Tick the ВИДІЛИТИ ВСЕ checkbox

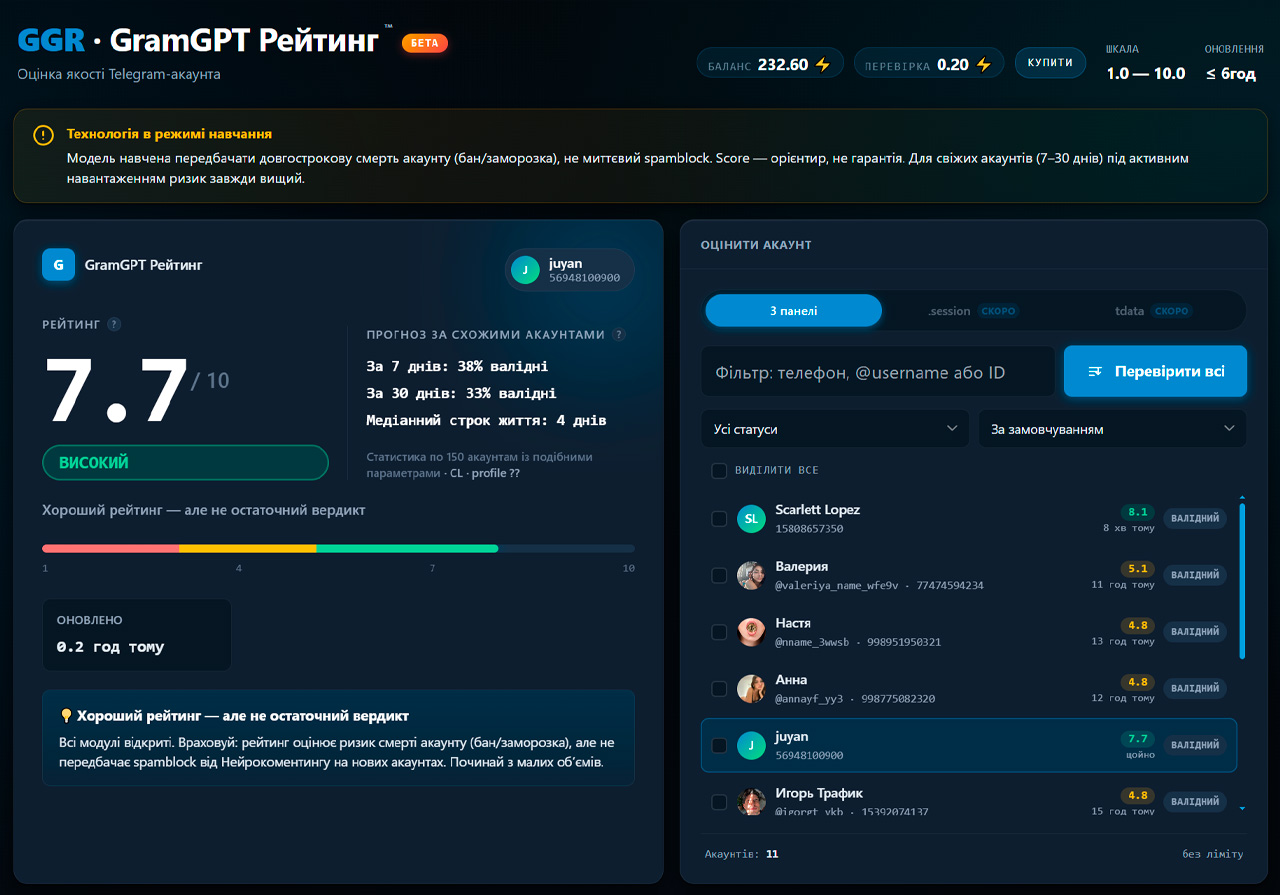click(x=719, y=471)
